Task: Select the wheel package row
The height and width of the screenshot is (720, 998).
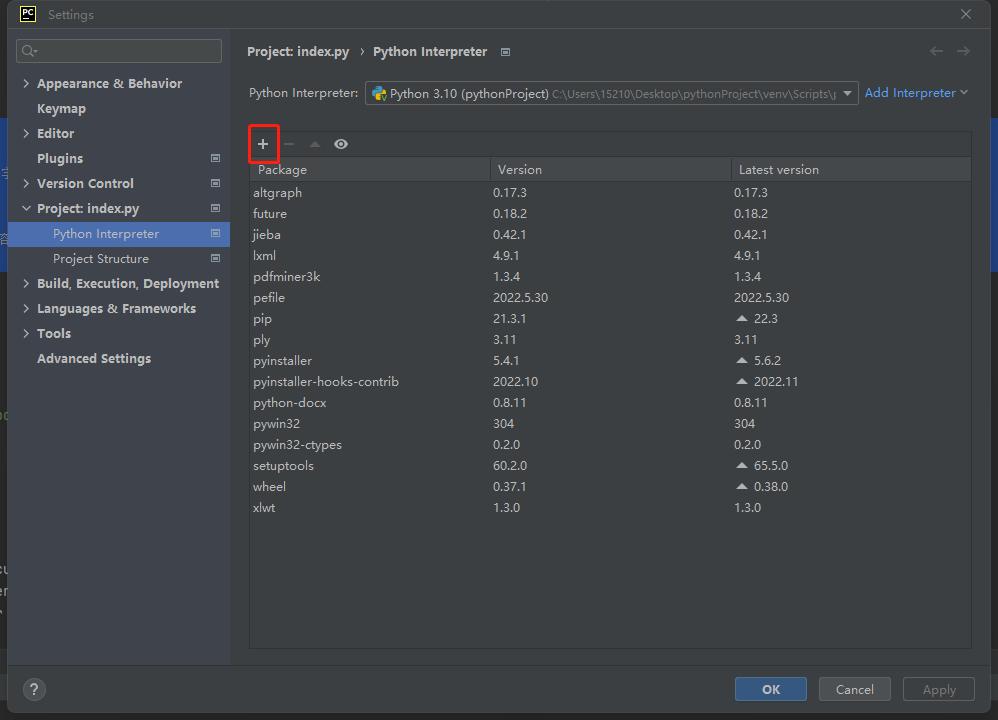Action: (x=610, y=486)
